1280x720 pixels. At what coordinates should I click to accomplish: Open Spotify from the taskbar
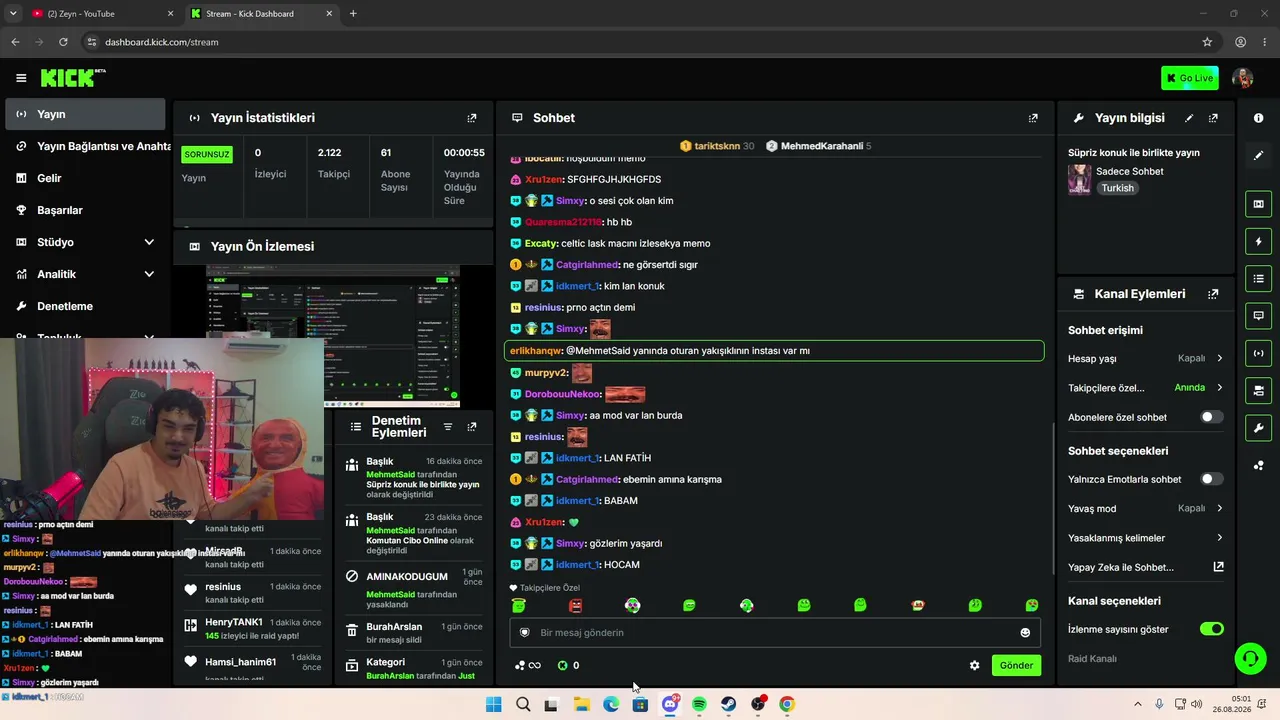699,704
